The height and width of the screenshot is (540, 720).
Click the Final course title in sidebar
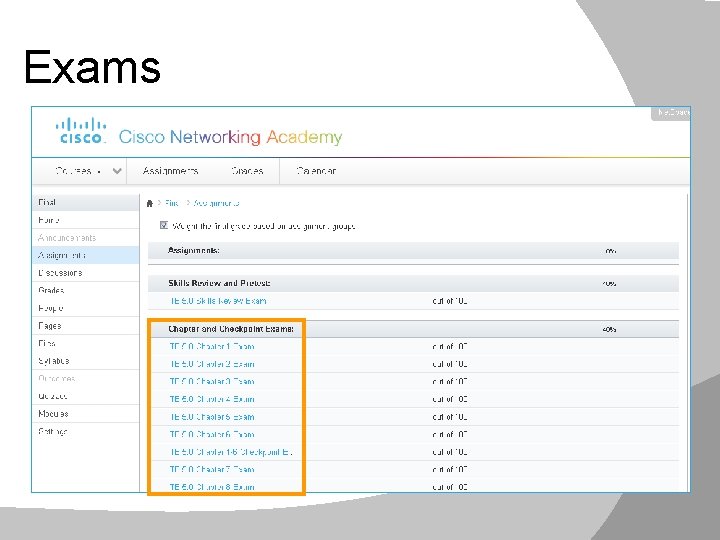85,202
